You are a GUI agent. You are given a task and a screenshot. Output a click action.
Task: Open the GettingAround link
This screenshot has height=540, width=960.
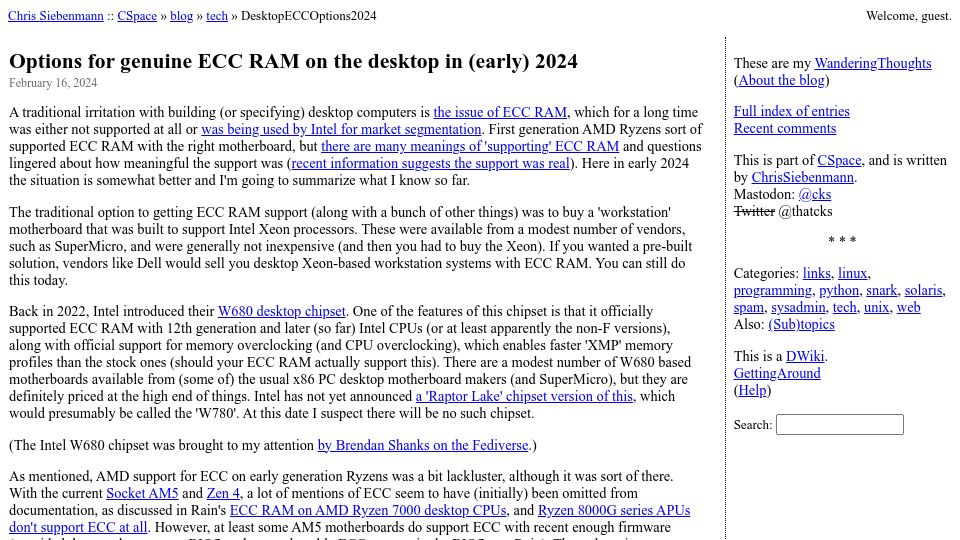pyautogui.click(x=777, y=373)
